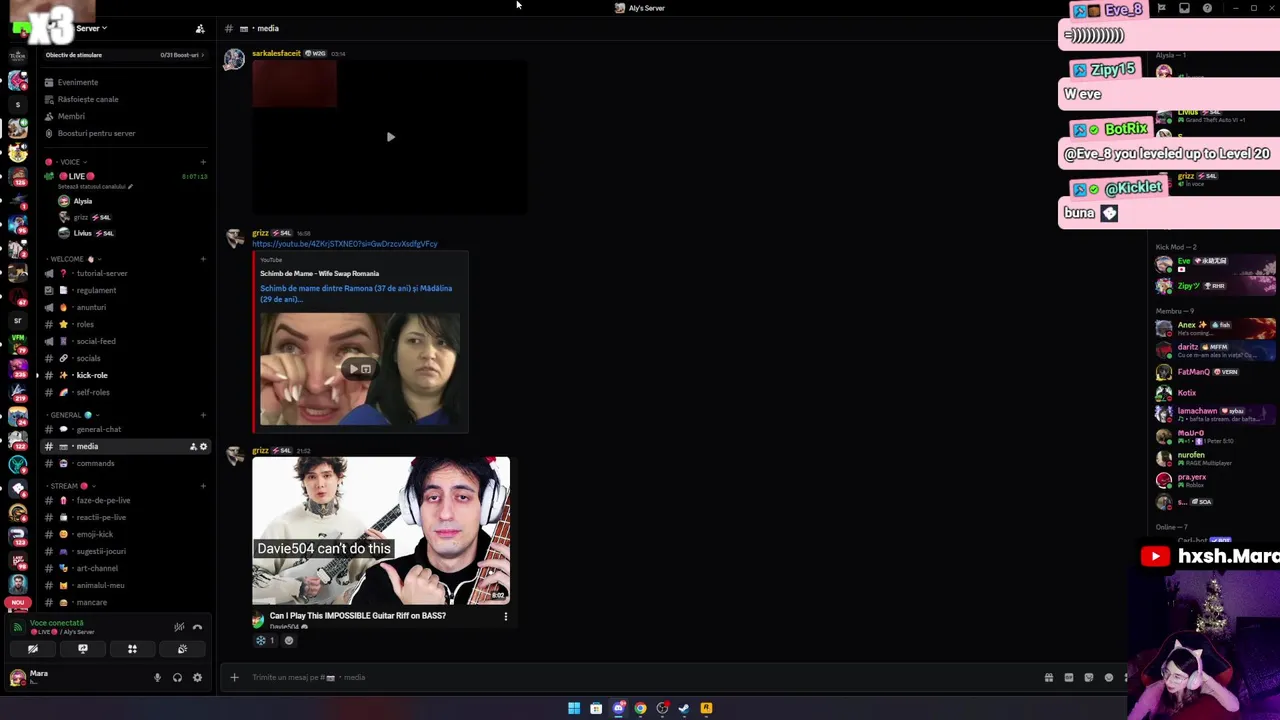1280x720 pixels.
Task: Attach a file with the plus button
Action: coord(234,677)
